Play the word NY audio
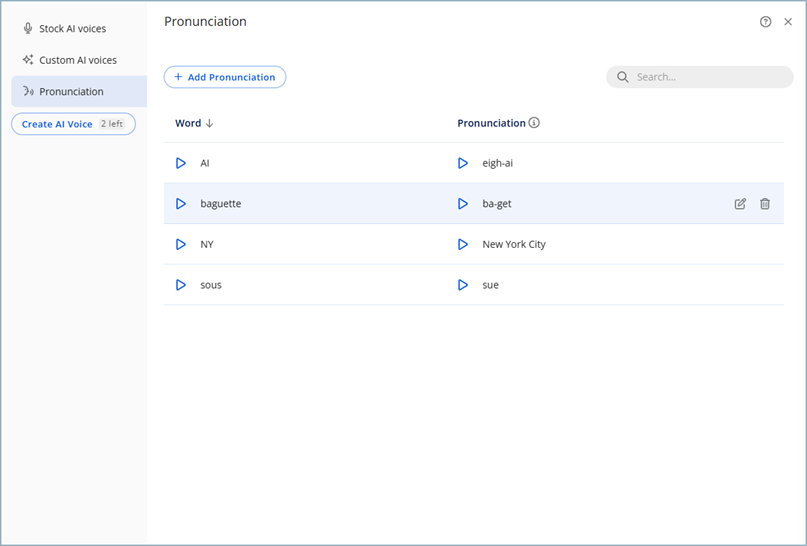Screen dimensions: 807x546 [181, 244]
